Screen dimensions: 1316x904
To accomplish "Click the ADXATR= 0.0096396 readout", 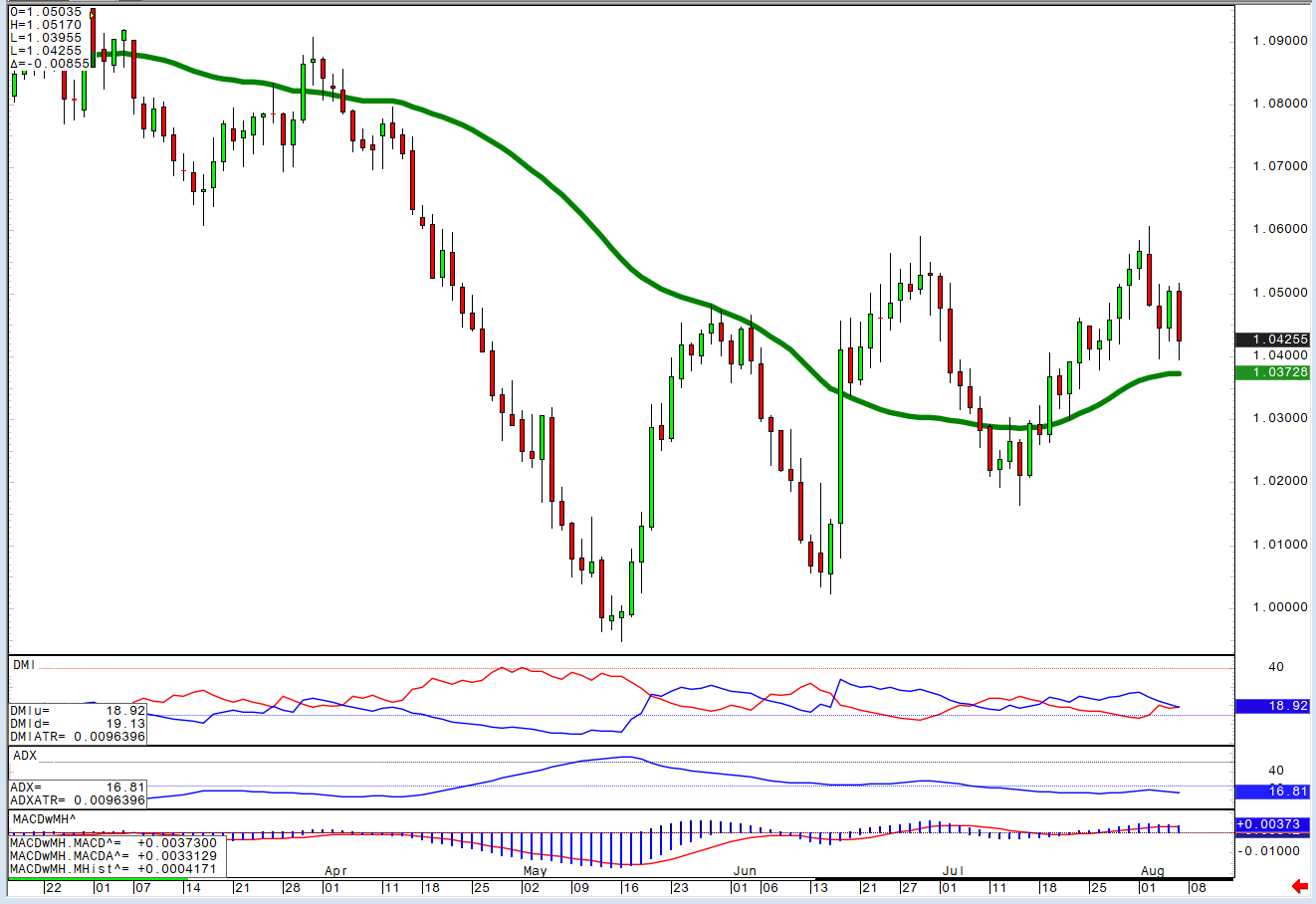I will coord(78,800).
